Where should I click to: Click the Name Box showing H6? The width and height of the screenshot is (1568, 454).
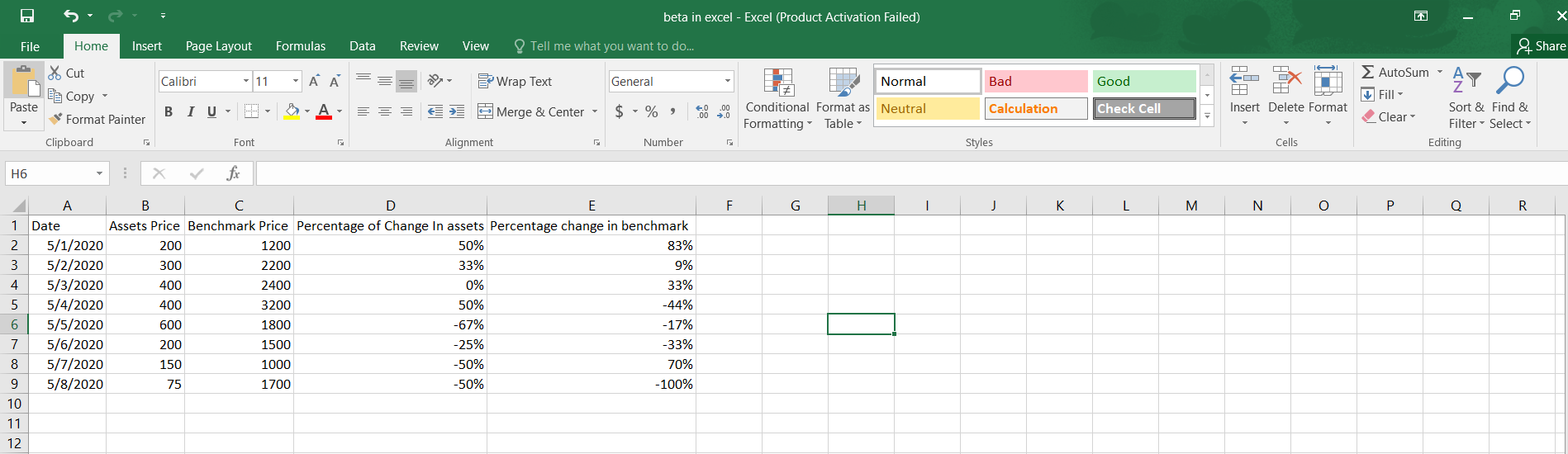pos(56,173)
